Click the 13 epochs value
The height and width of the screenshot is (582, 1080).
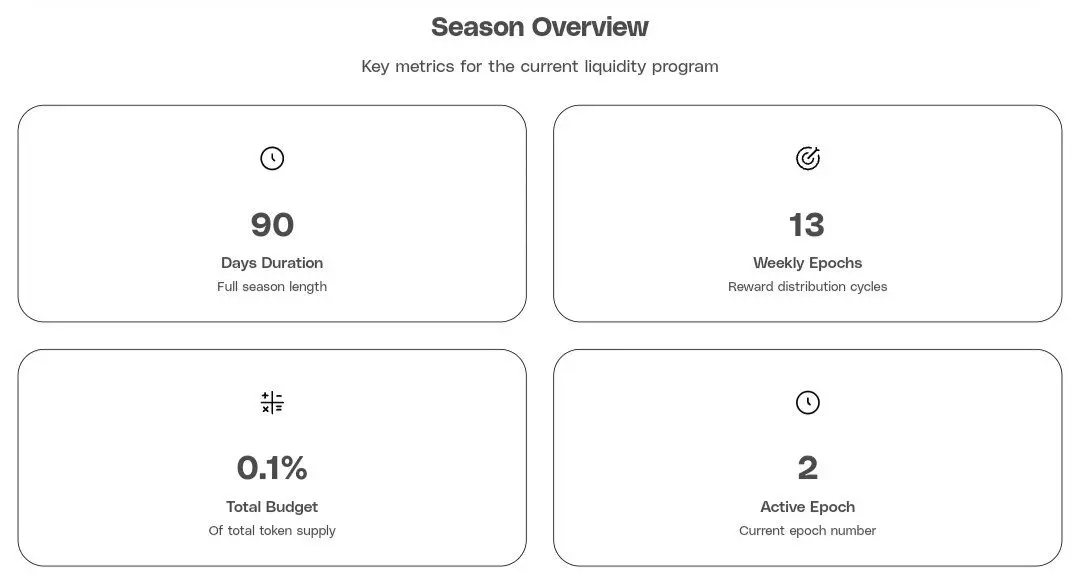pos(807,225)
